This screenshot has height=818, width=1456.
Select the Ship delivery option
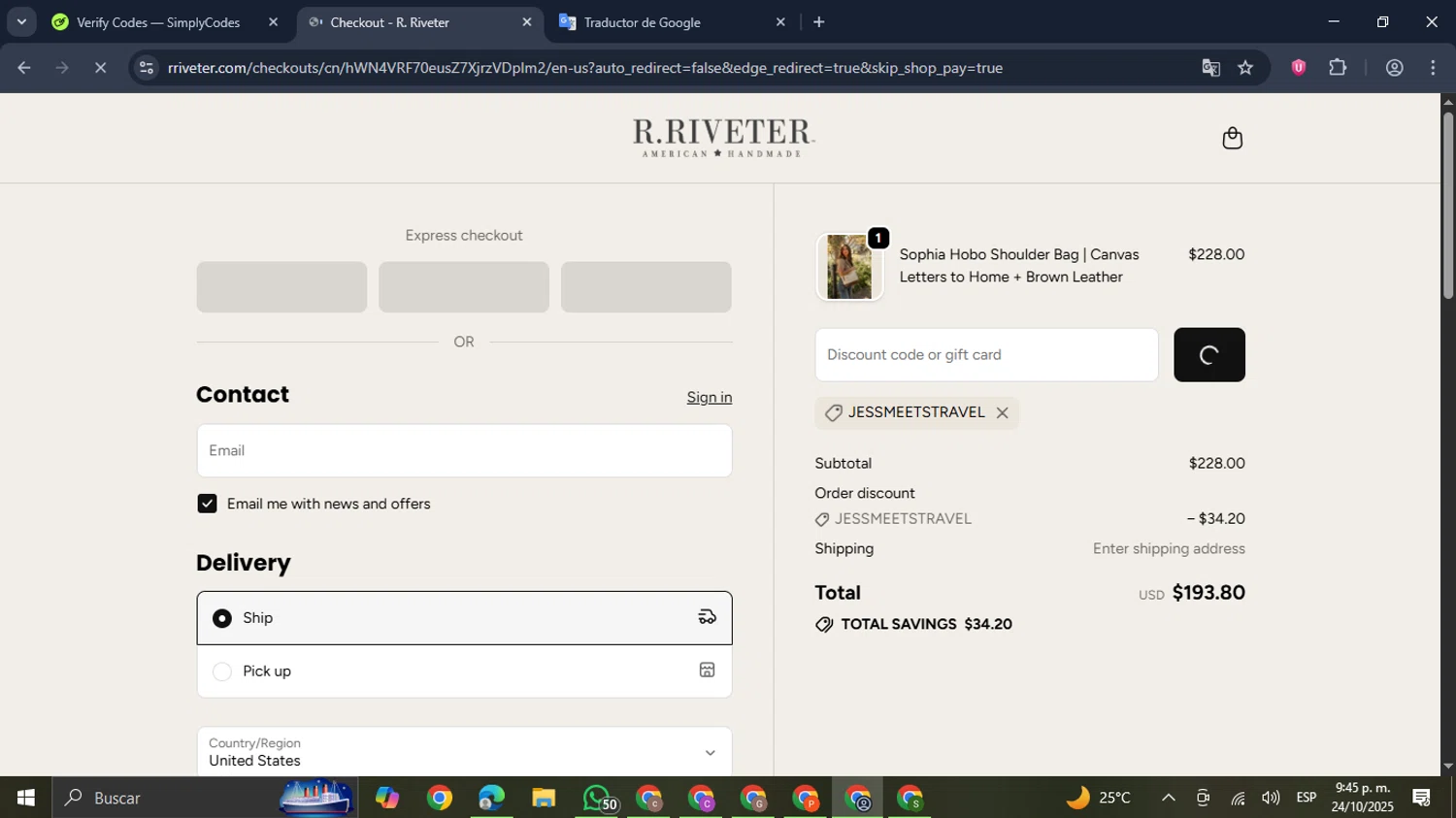[464, 618]
